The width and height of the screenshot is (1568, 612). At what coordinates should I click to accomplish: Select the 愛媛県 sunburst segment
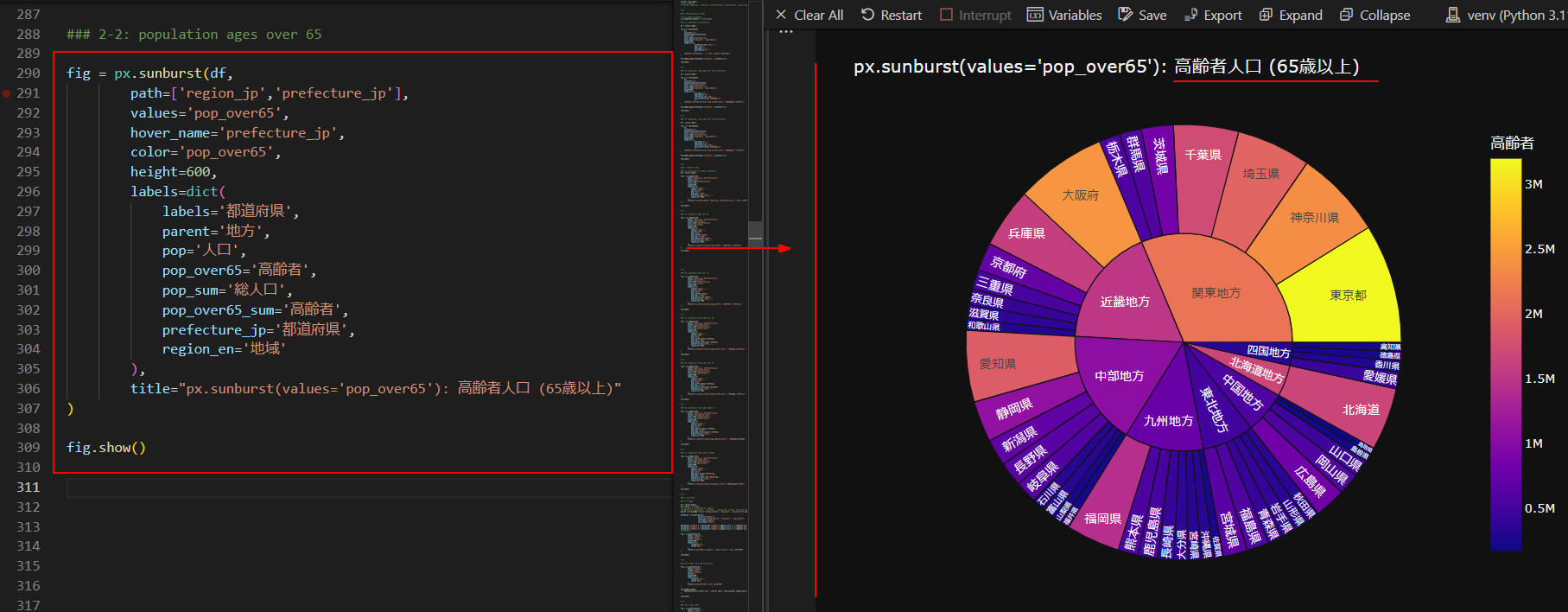(1380, 377)
